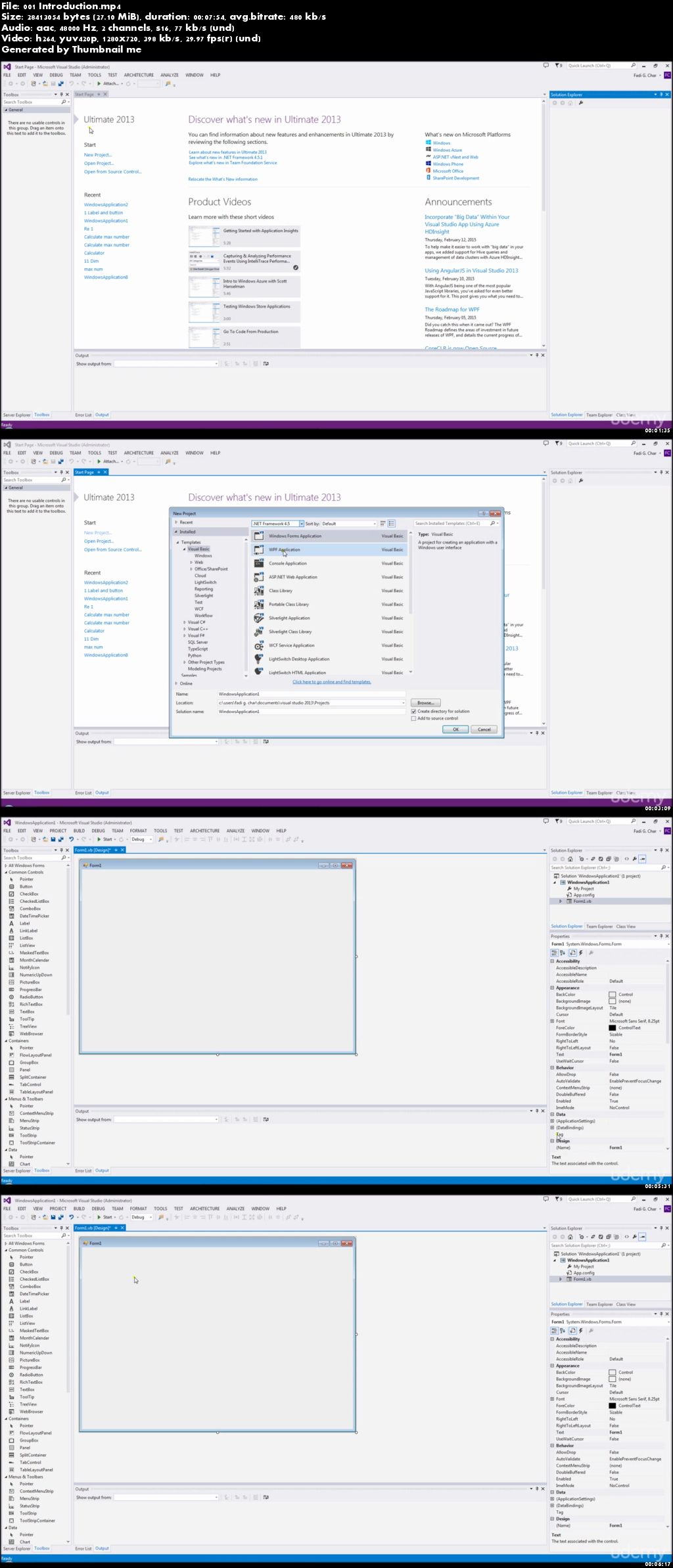Open ARCHITECTURE menu in 00:01:35 frame
673x1568 pixels.
(x=139, y=75)
